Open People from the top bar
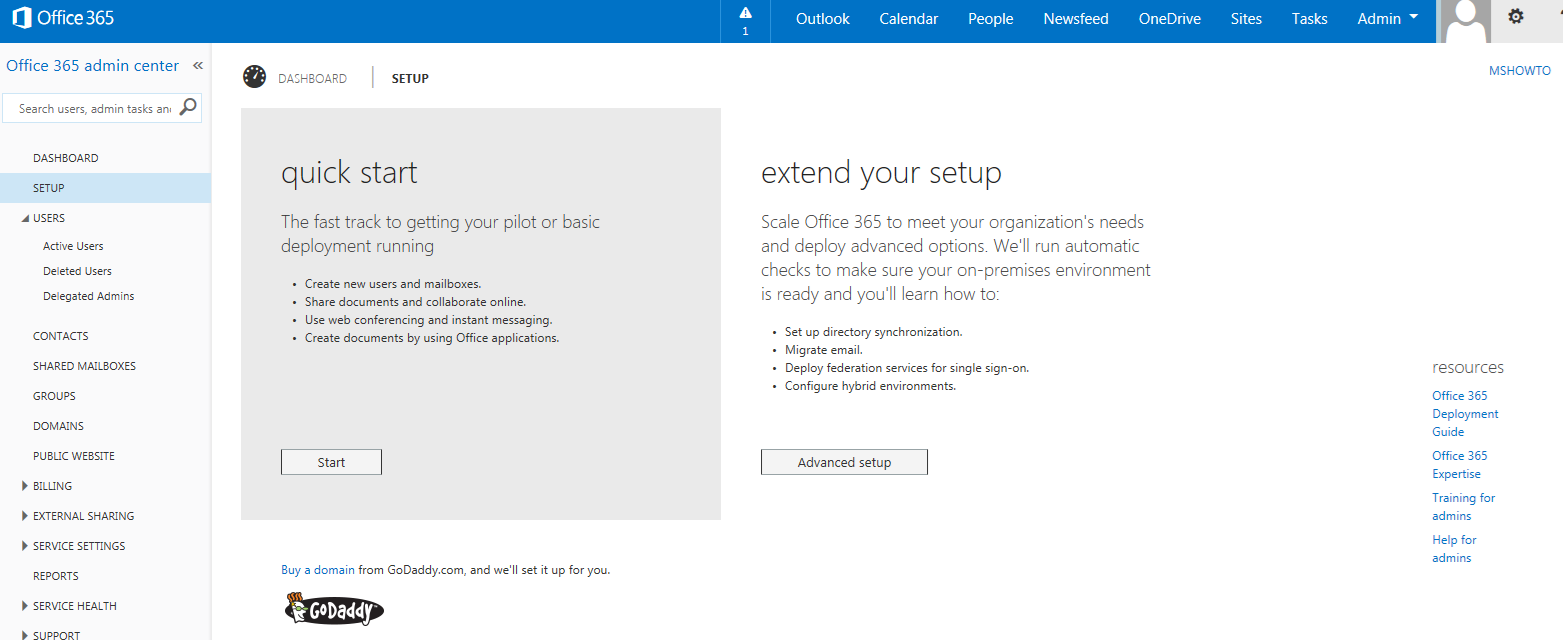The image size is (1563, 640). 991,19
